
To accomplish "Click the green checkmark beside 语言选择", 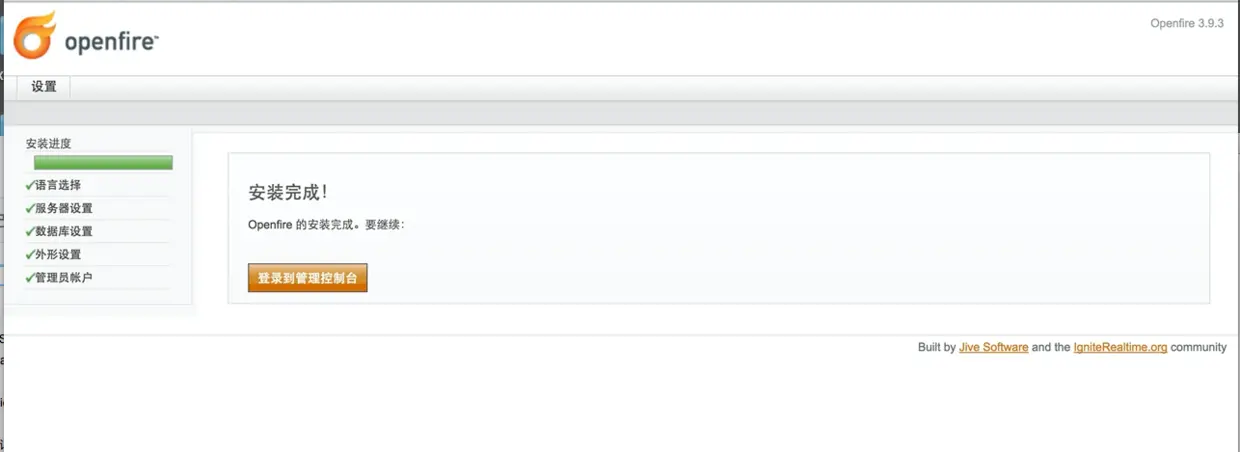I will (30, 185).
